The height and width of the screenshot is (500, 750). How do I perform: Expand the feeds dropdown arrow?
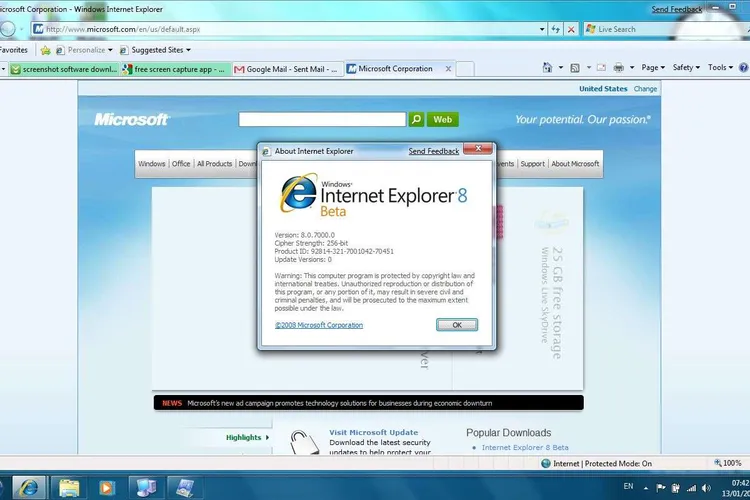589,68
